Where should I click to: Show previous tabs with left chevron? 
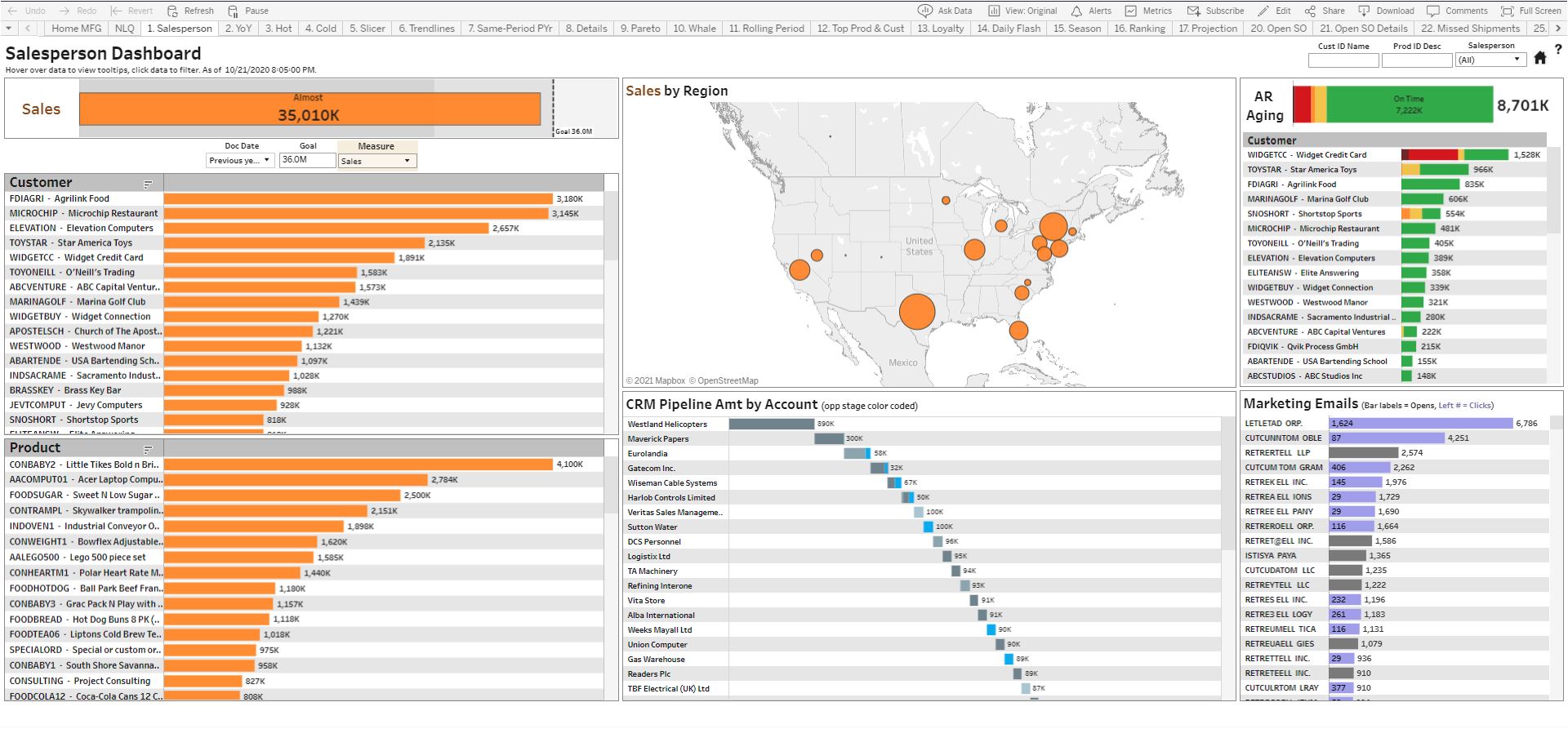click(29, 28)
